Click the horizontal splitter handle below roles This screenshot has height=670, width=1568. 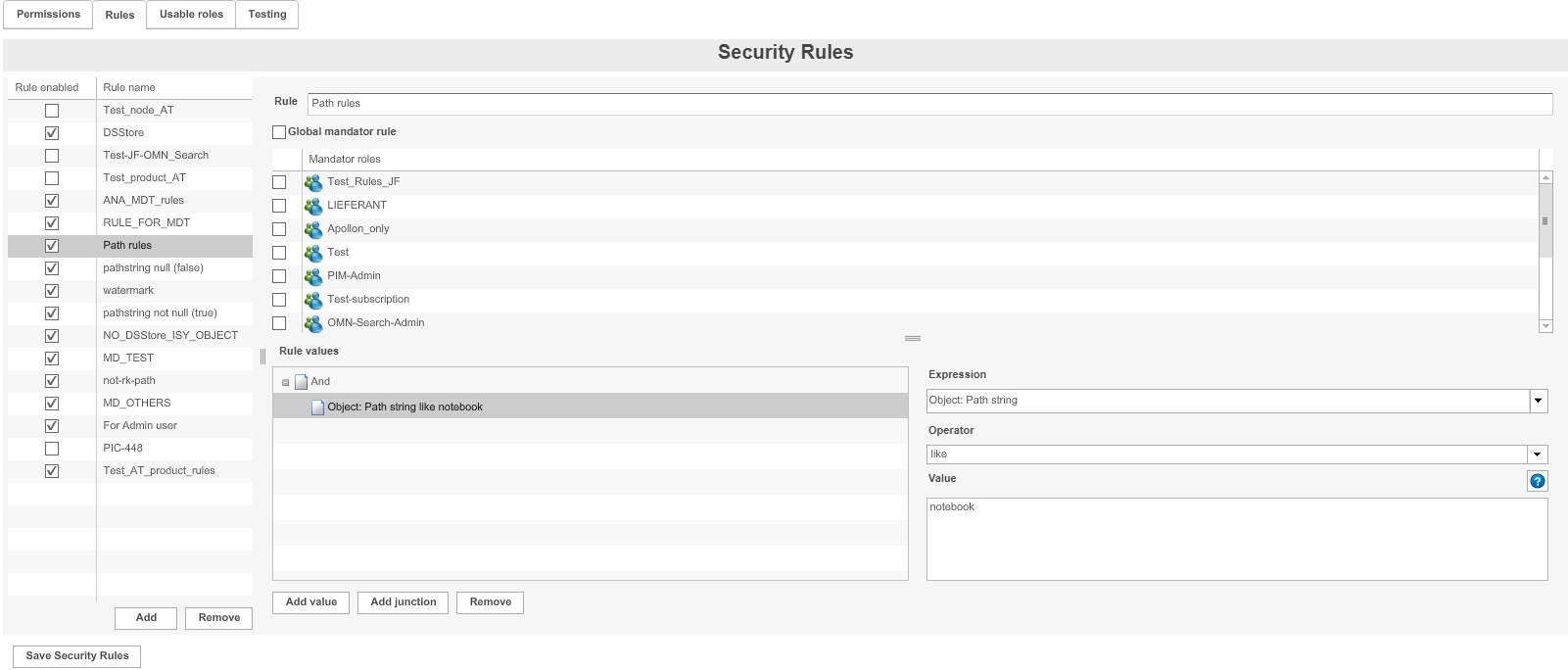(x=913, y=339)
